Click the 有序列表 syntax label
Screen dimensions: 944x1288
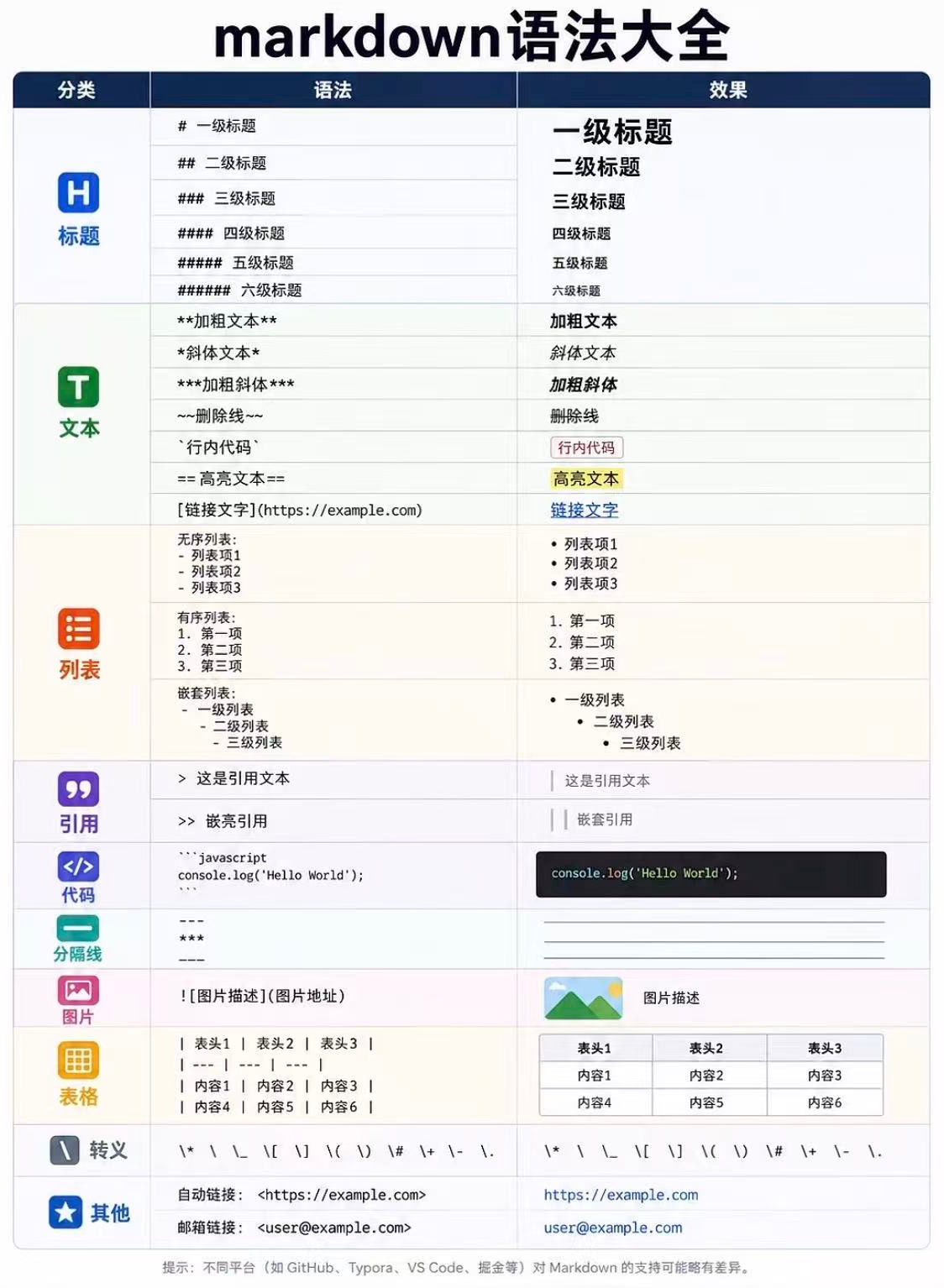click(x=207, y=617)
